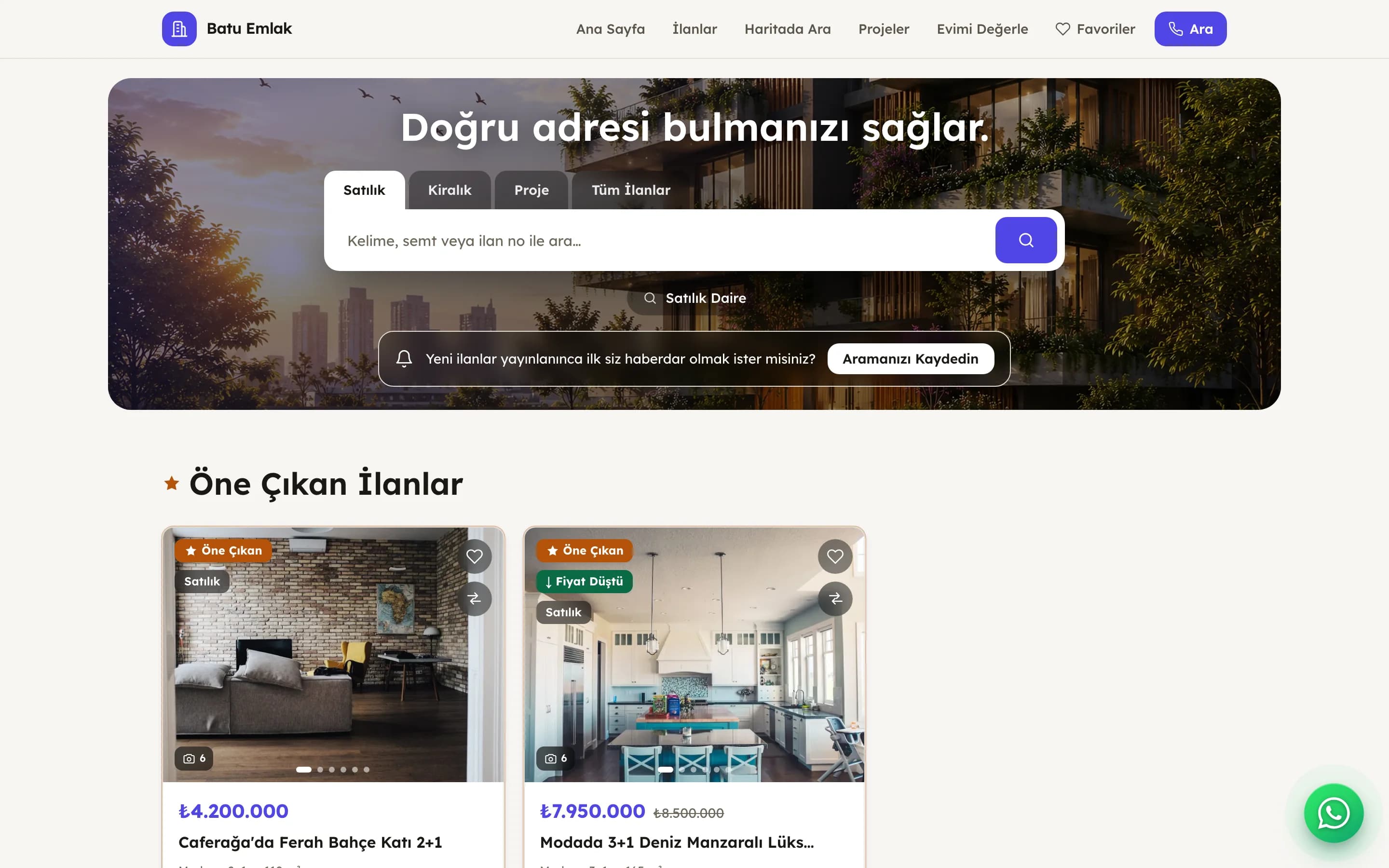This screenshot has width=1389, height=868.
Task: Open Caferağa'da Ferah Bahçe Katı 2+1 title
Action: coord(310,842)
